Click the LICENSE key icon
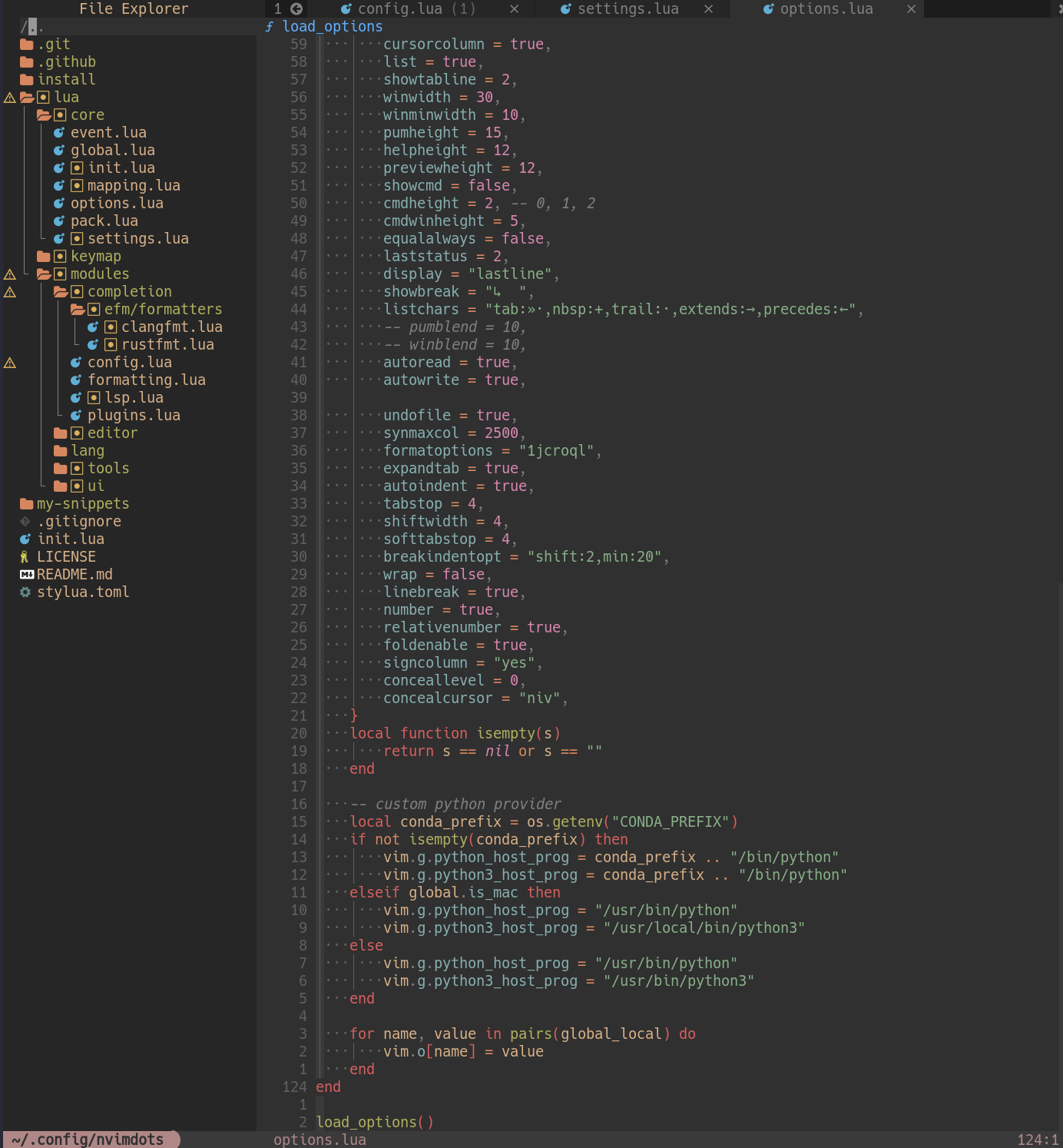1063x1148 pixels. [x=25, y=556]
